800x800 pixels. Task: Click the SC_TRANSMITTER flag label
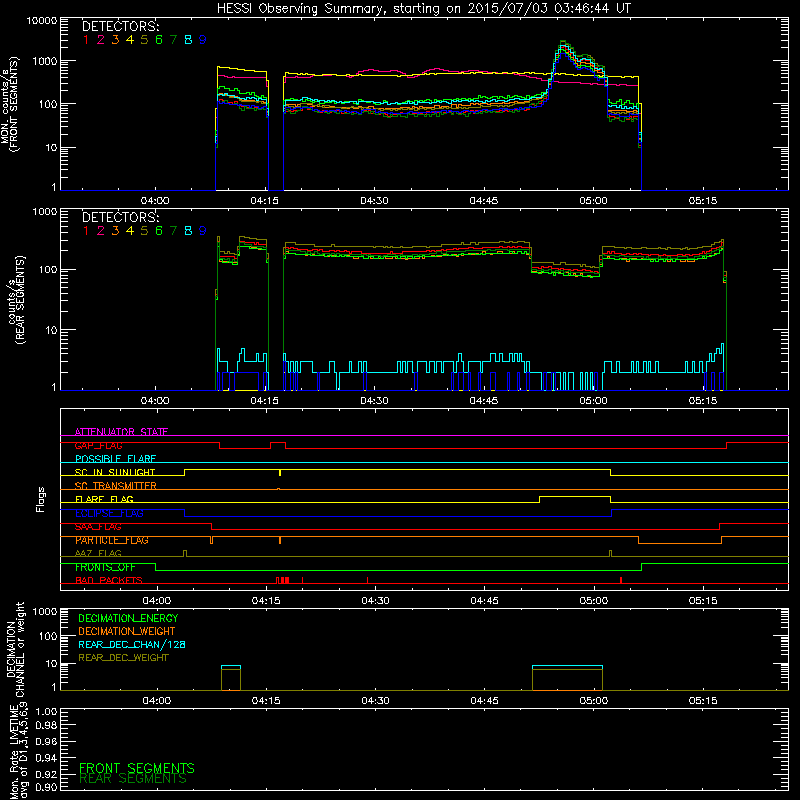116,486
